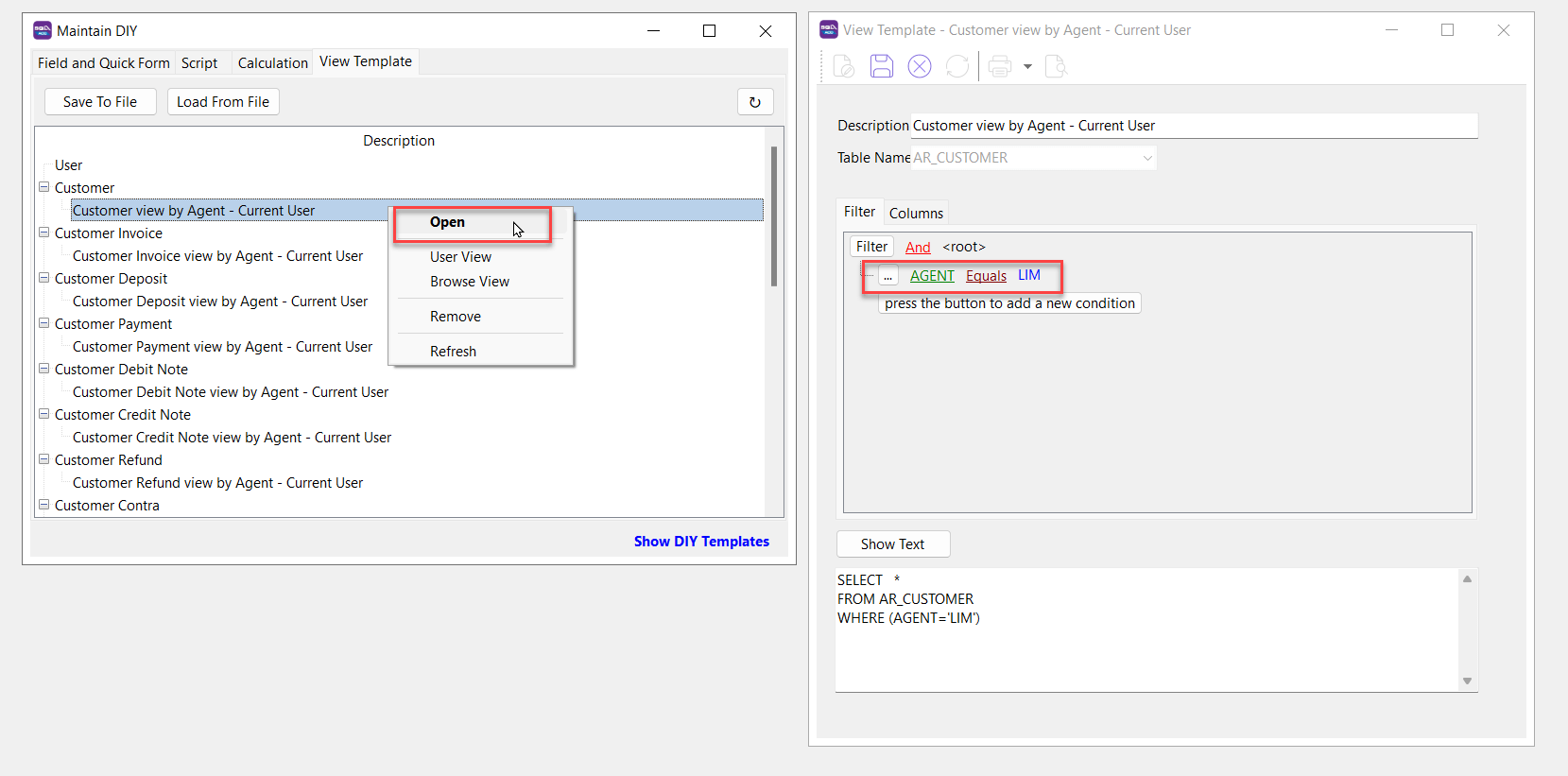
Task: Click the Filter button in filter builder
Action: [x=871, y=247]
